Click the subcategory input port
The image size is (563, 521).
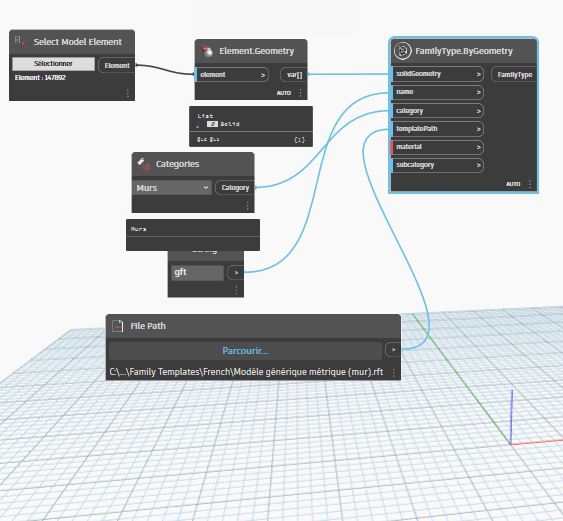point(437,165)
